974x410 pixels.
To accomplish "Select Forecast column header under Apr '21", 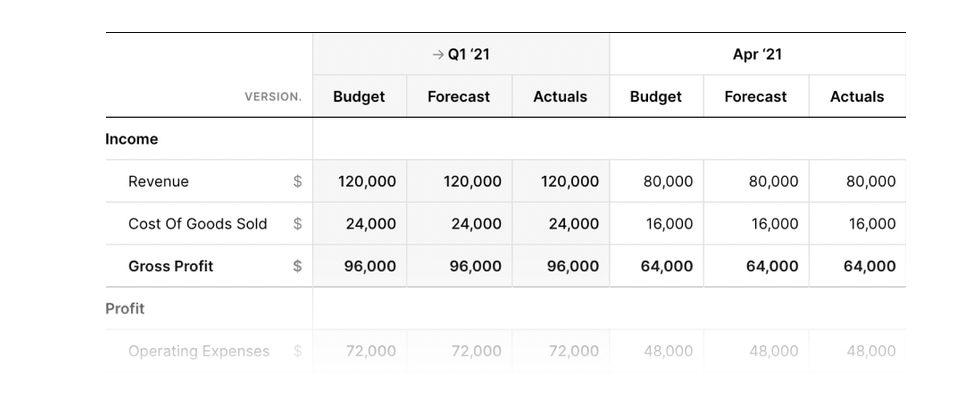I will coord(756,96).
